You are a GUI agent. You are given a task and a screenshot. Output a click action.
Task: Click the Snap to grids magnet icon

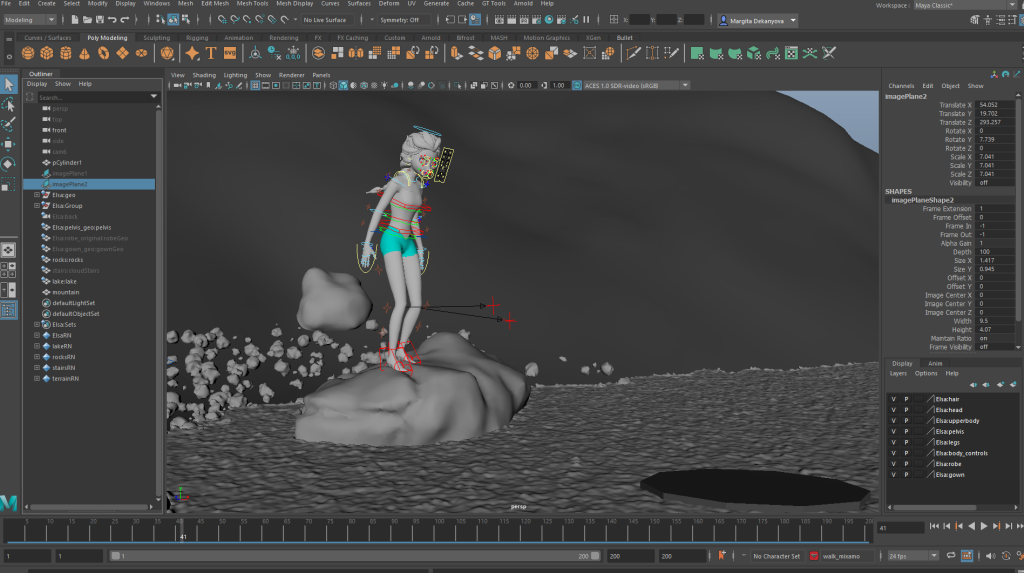(222, 20)
